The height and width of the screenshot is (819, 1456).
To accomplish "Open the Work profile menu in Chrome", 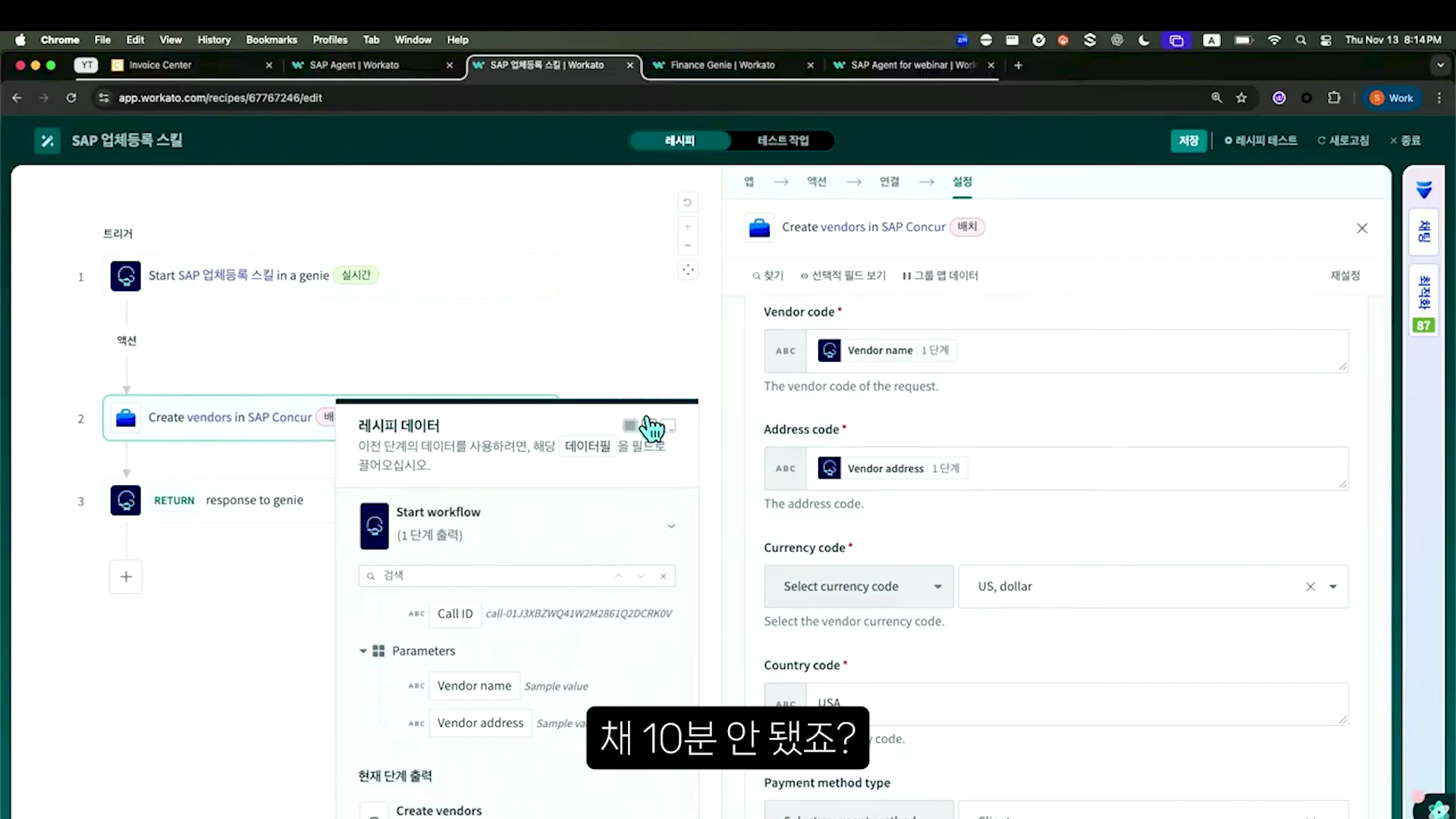I will click(1392, 98).
